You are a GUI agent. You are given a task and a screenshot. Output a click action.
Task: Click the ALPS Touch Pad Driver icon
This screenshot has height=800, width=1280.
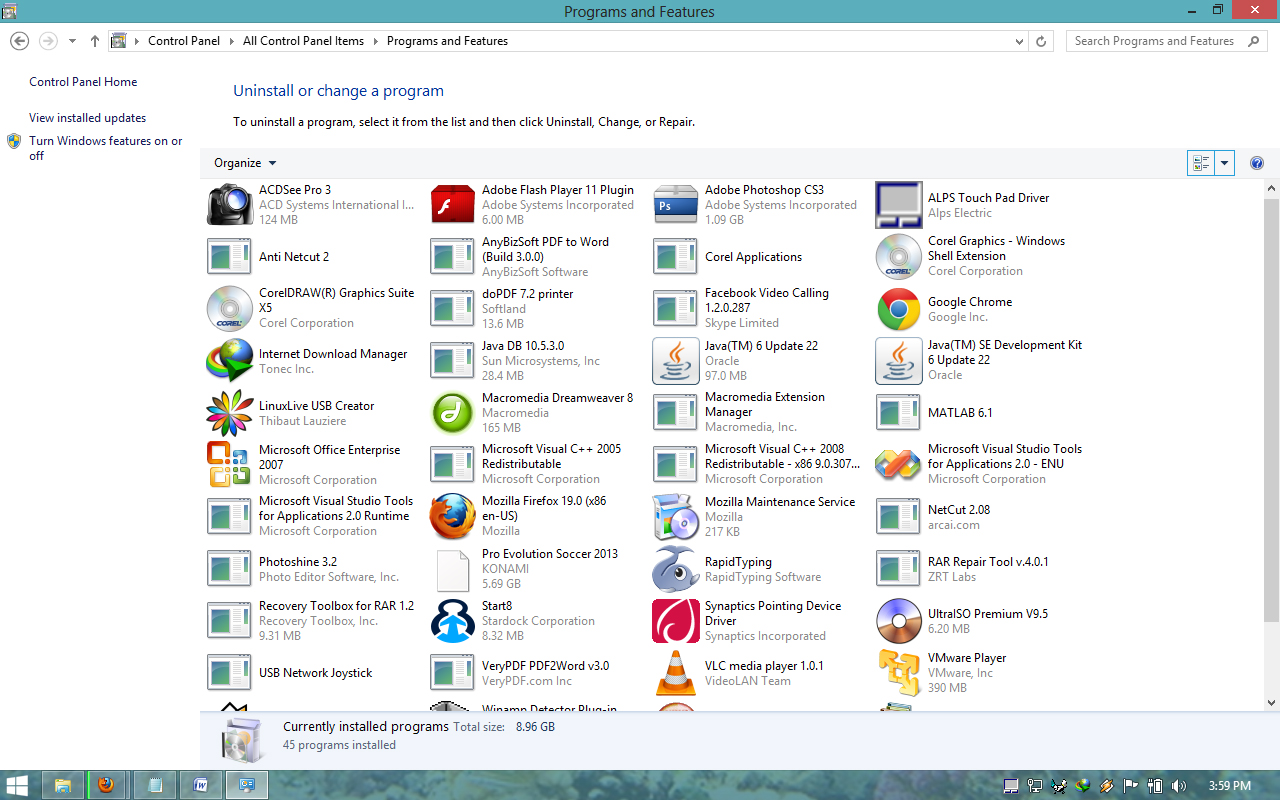coord(899,205)
